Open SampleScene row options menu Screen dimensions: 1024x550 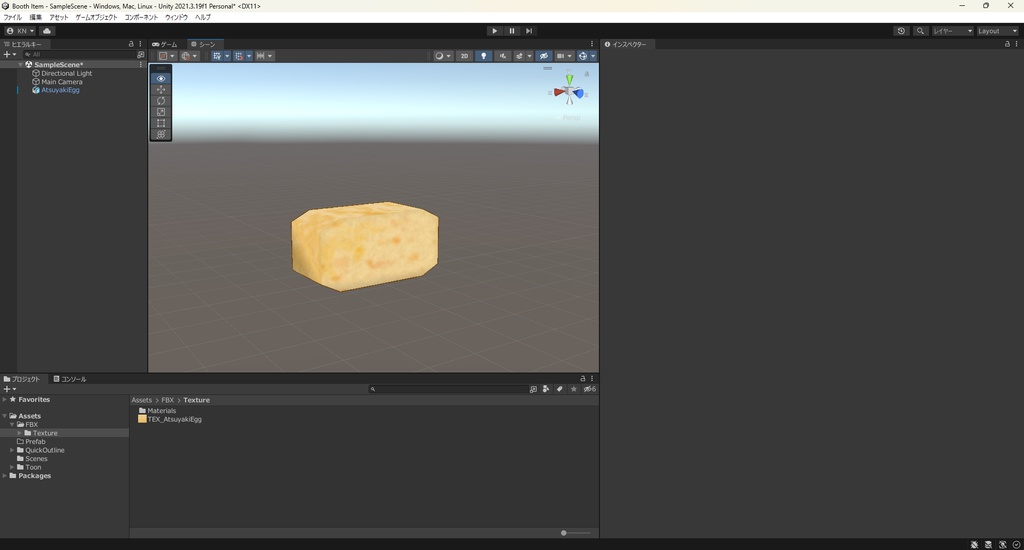coord(140,65)
